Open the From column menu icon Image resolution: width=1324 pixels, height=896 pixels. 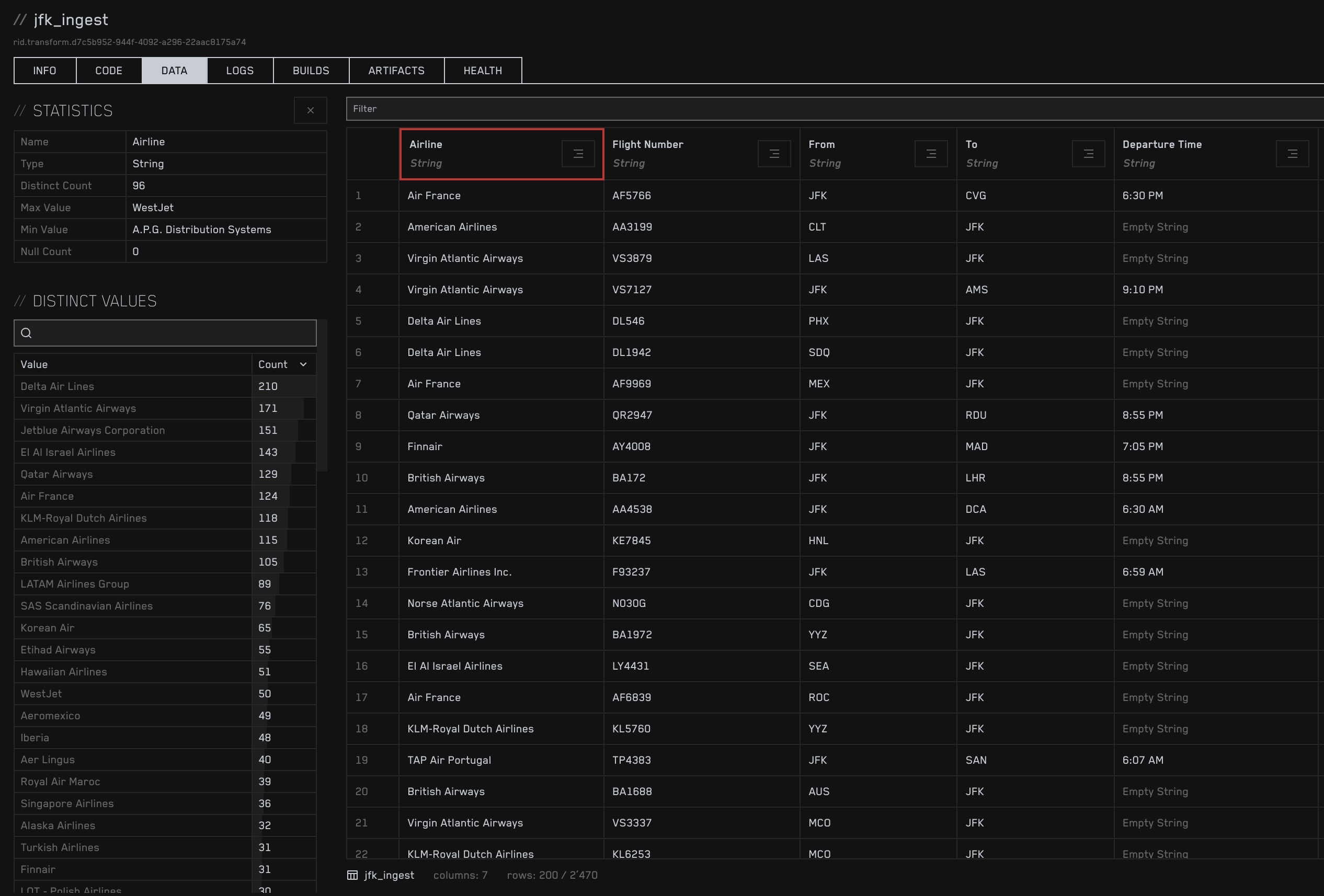[931, 154]
